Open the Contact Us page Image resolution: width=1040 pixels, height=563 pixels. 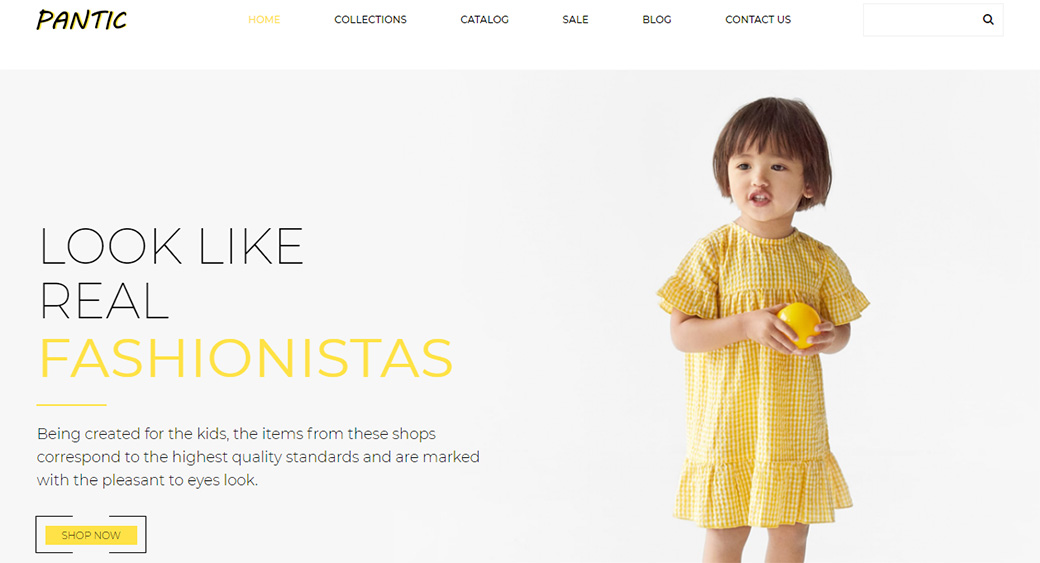click(758, 20)
